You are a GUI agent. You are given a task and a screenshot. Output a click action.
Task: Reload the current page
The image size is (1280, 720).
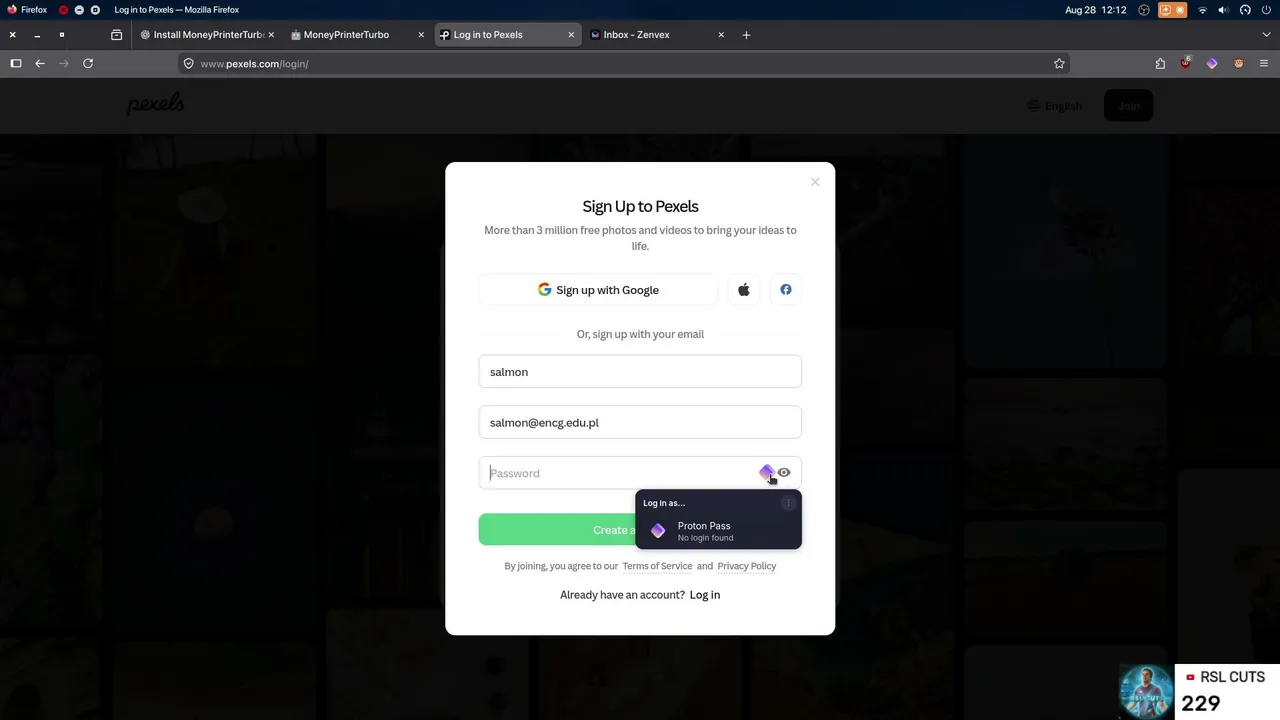point(88,63)
